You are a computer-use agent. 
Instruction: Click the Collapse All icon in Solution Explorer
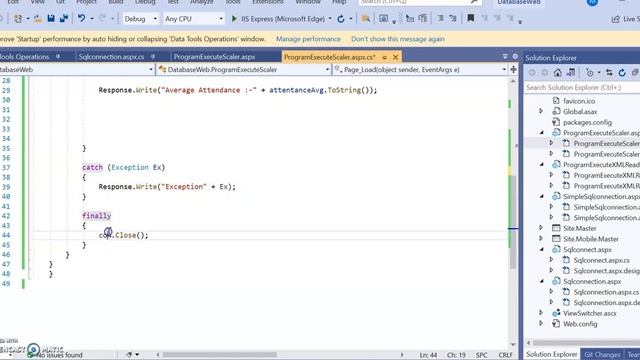pos(635,73)
